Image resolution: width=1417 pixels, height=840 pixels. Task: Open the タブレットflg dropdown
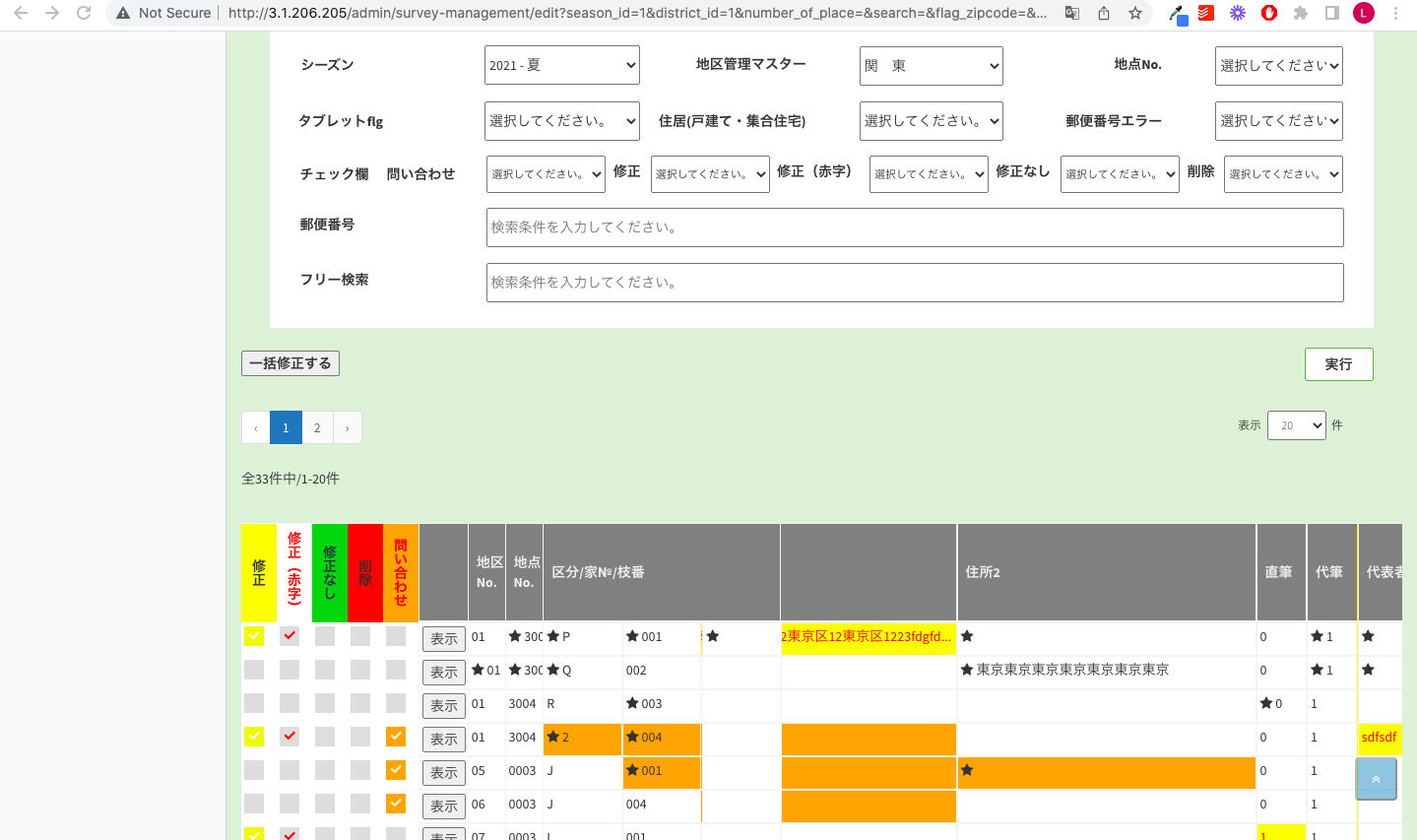tap(562, 121)
